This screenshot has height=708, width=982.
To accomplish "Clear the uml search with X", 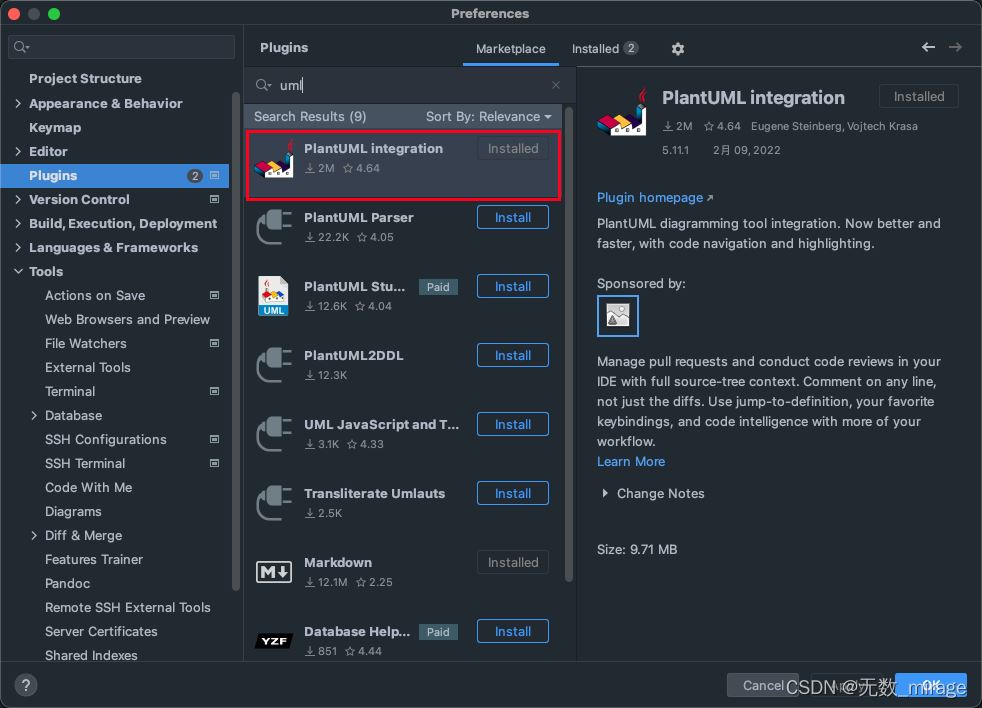I will [x=556, y=85].
